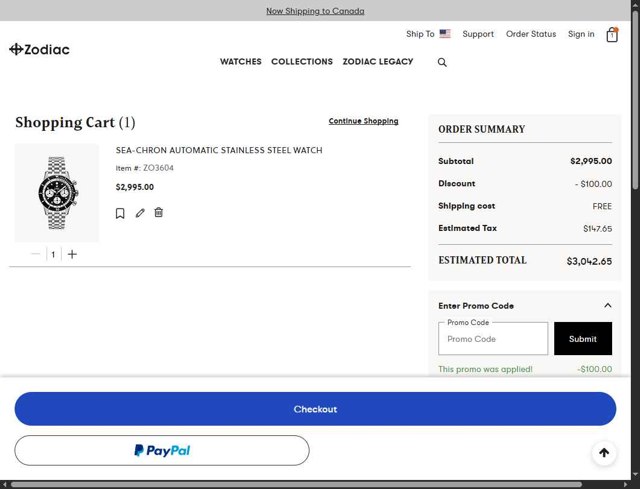This screenshot has width=640, height=489.
Task: Pay with the PayPal button
Action: tap(162, 450)
